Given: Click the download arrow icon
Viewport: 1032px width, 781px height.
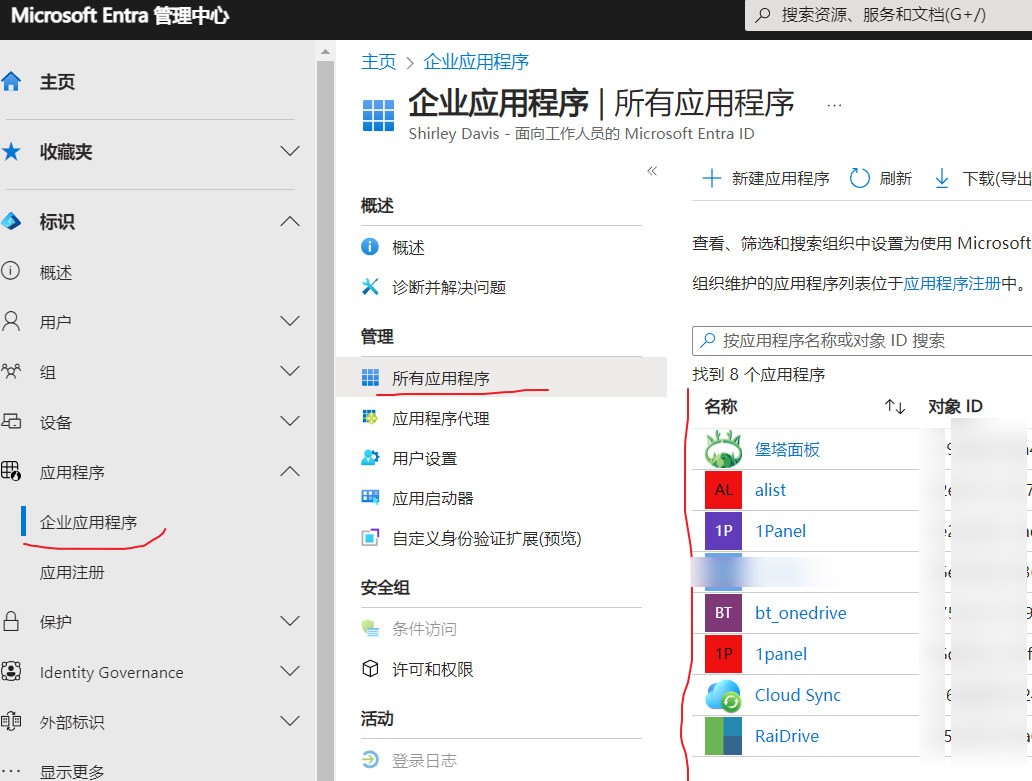Looking at the screenshot, I should tap(942, 178).
